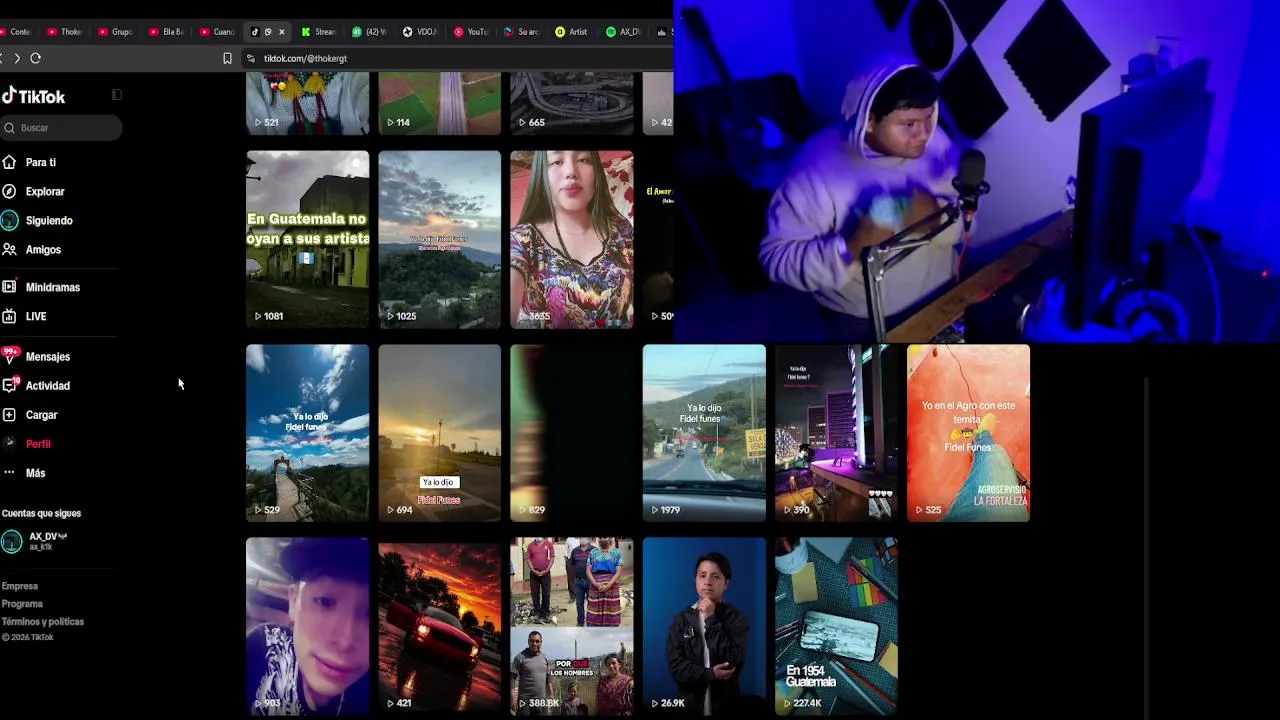1280x720 pixels.
Task: Go forward in browser history
Action: [16, 58]
